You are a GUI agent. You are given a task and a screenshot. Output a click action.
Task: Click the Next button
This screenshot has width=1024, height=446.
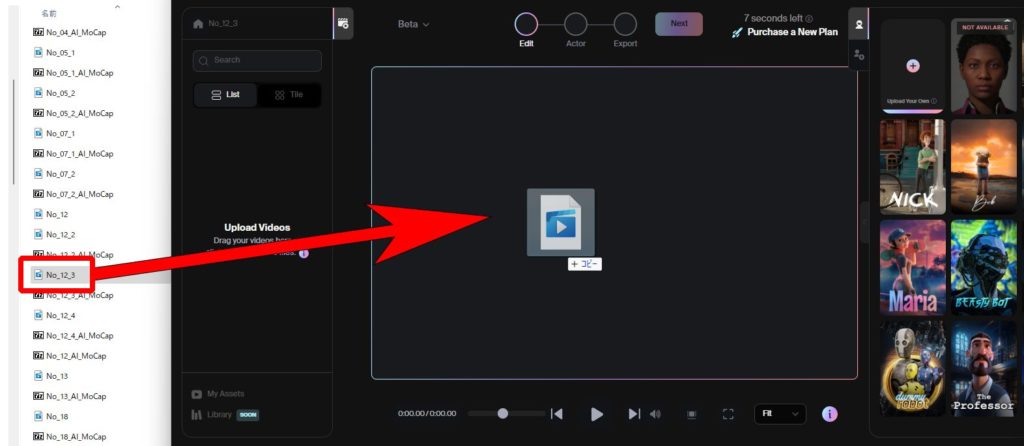(x=679, y=24)
